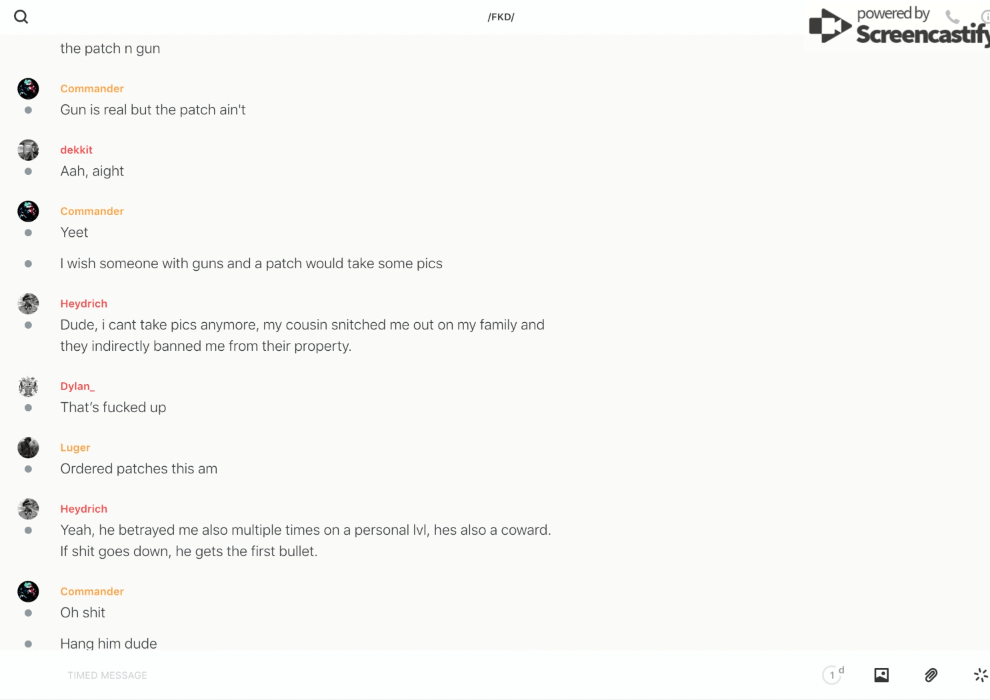Click the Screencastify logo icon
This screenshot has height=700, width=990.
(829, 27)
